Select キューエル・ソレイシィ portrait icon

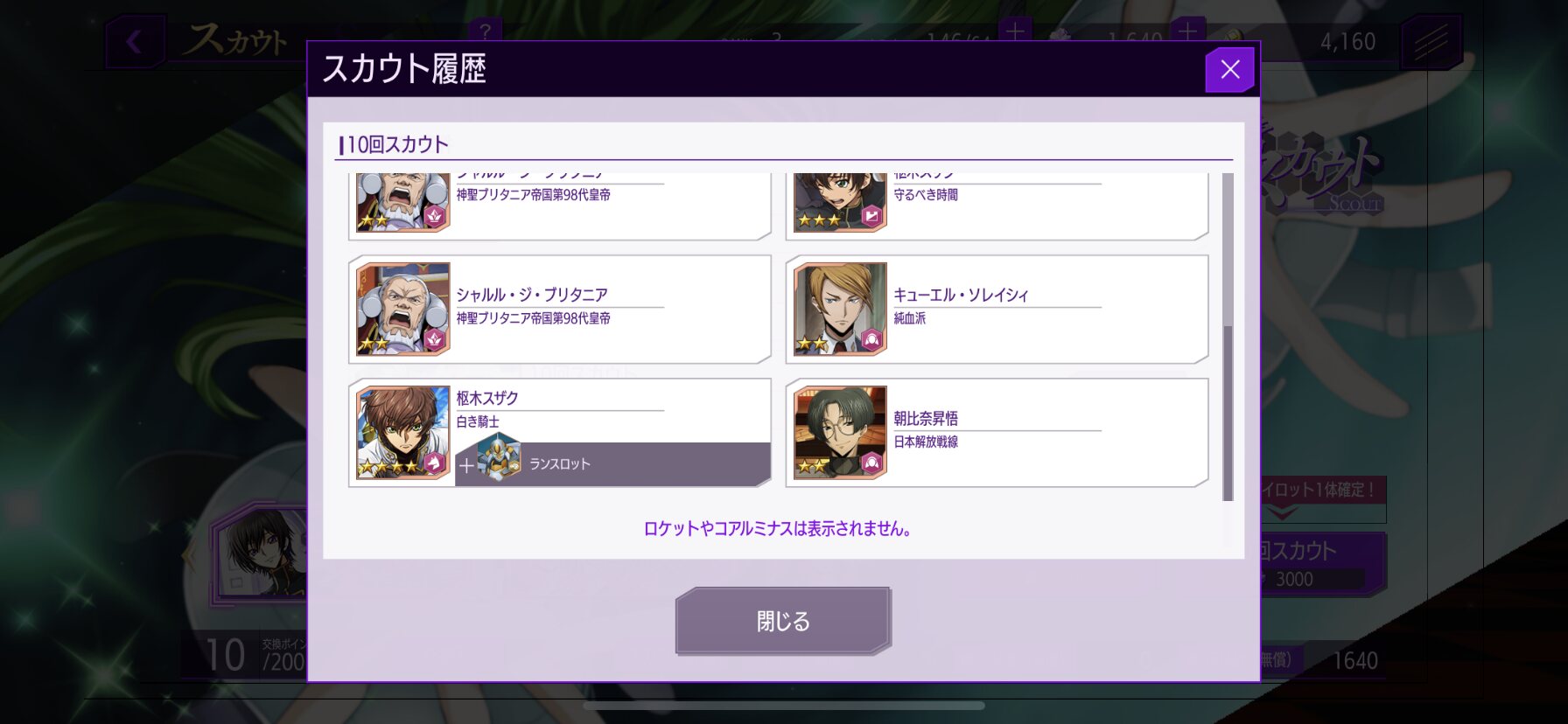tap(840, 310)
